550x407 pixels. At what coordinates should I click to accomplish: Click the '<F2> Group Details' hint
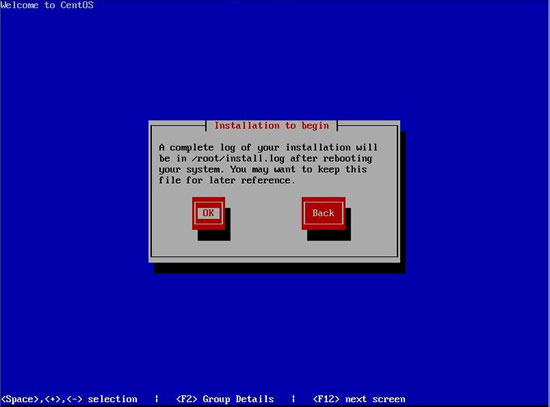pyautogui.click(x=225, y=399)
